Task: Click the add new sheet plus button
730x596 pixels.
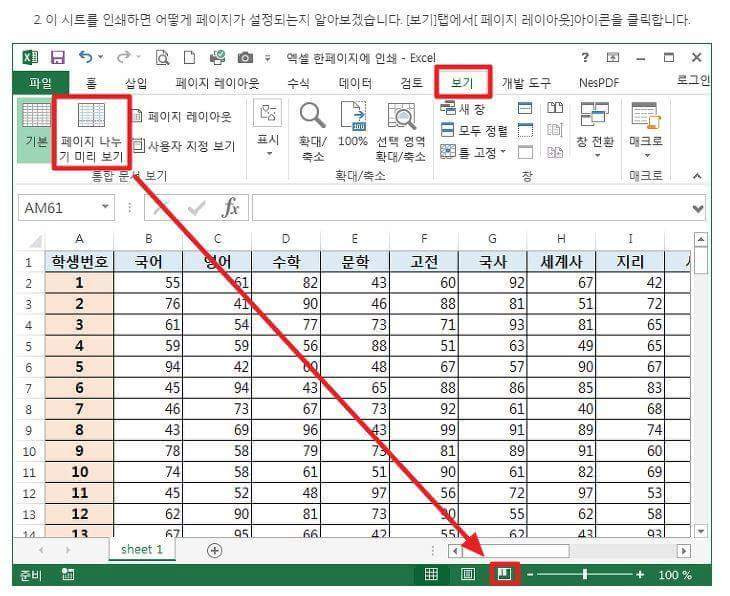Action: 214,550
